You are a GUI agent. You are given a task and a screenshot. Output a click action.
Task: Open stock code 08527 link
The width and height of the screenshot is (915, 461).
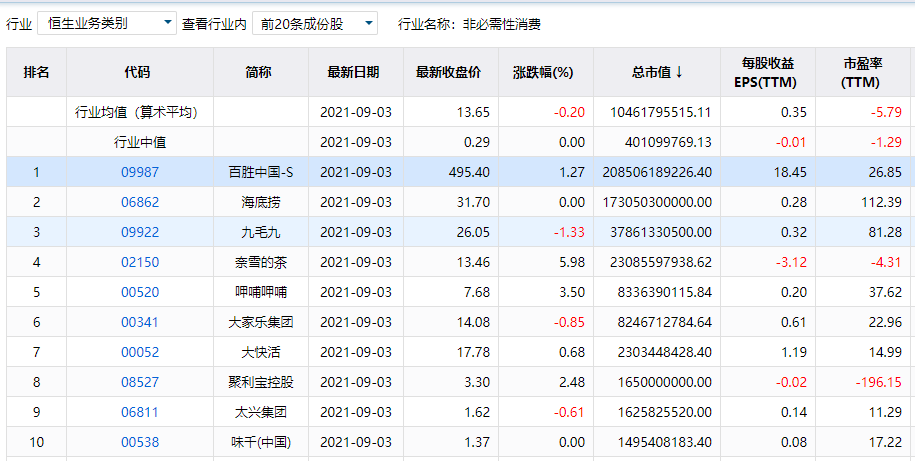(x=140, y=382)
